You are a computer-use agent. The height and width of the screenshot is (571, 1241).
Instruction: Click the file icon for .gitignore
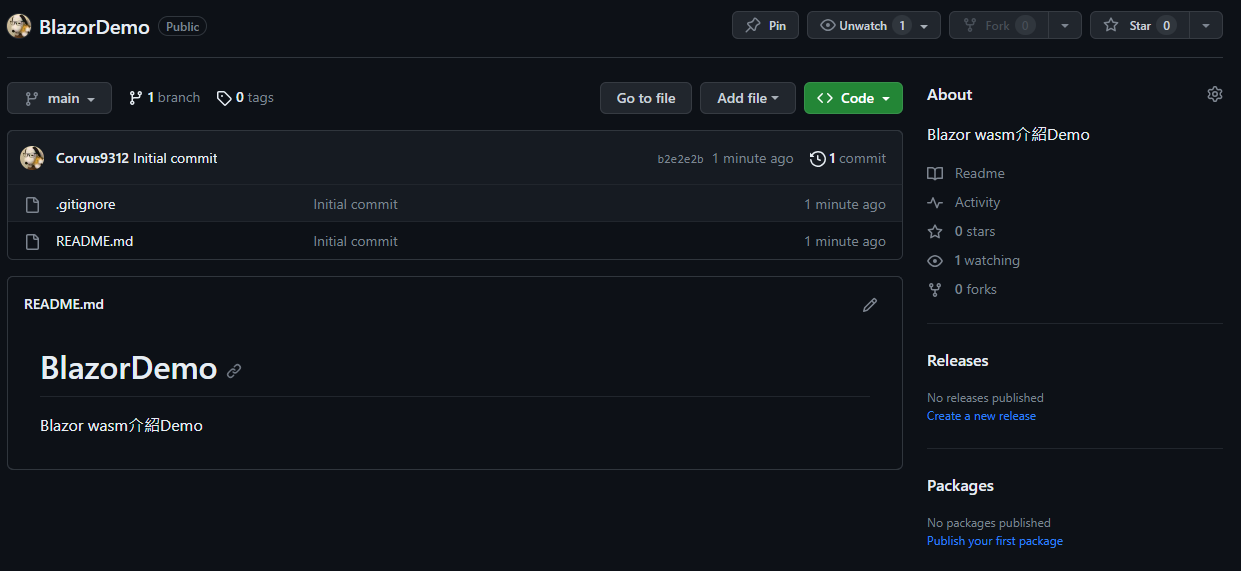(32, 204)
